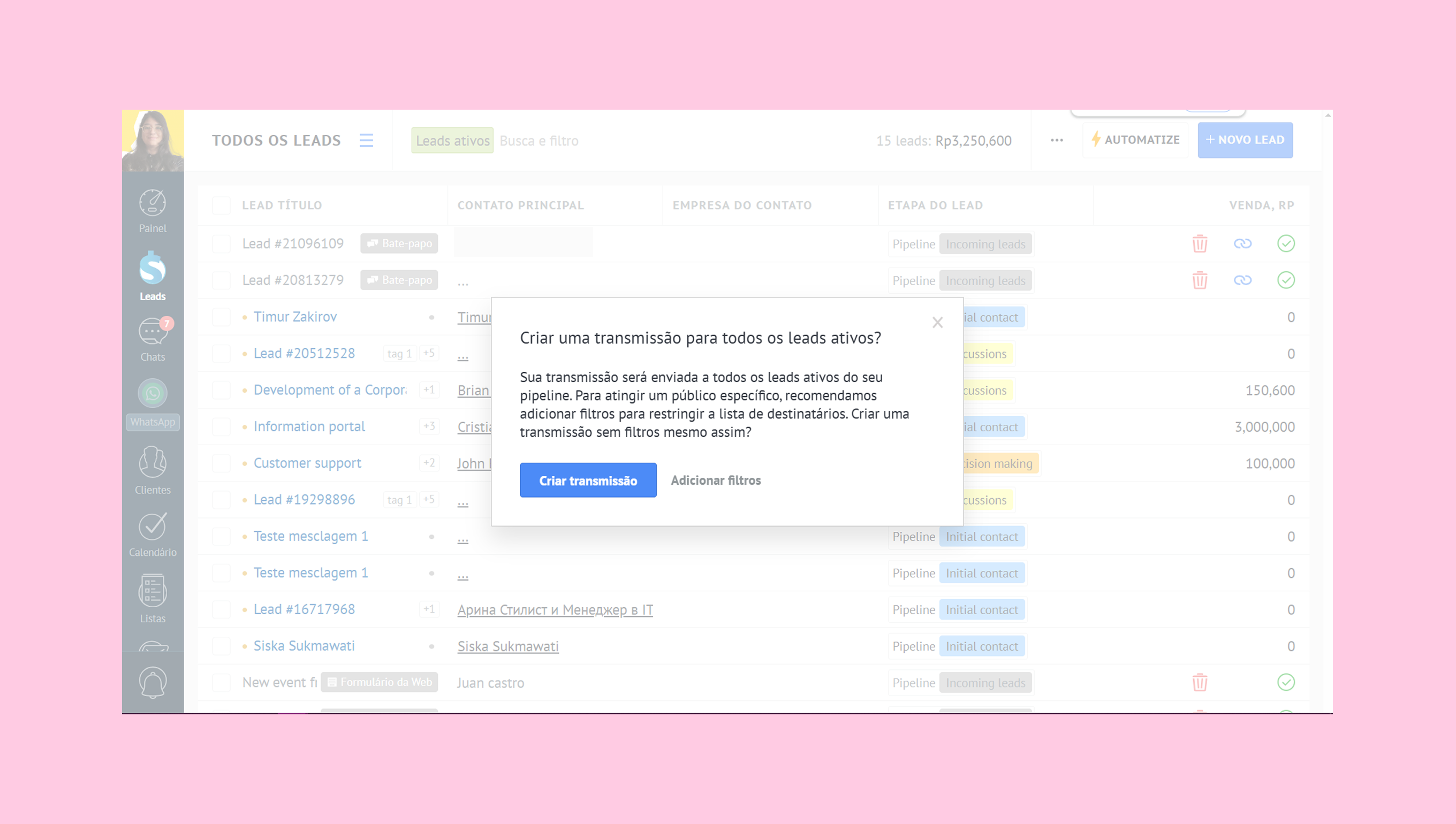Screen dimensions: 1456x824
Task: Expand +5 tags on Lead #20512528
Action: coord(429,354)
